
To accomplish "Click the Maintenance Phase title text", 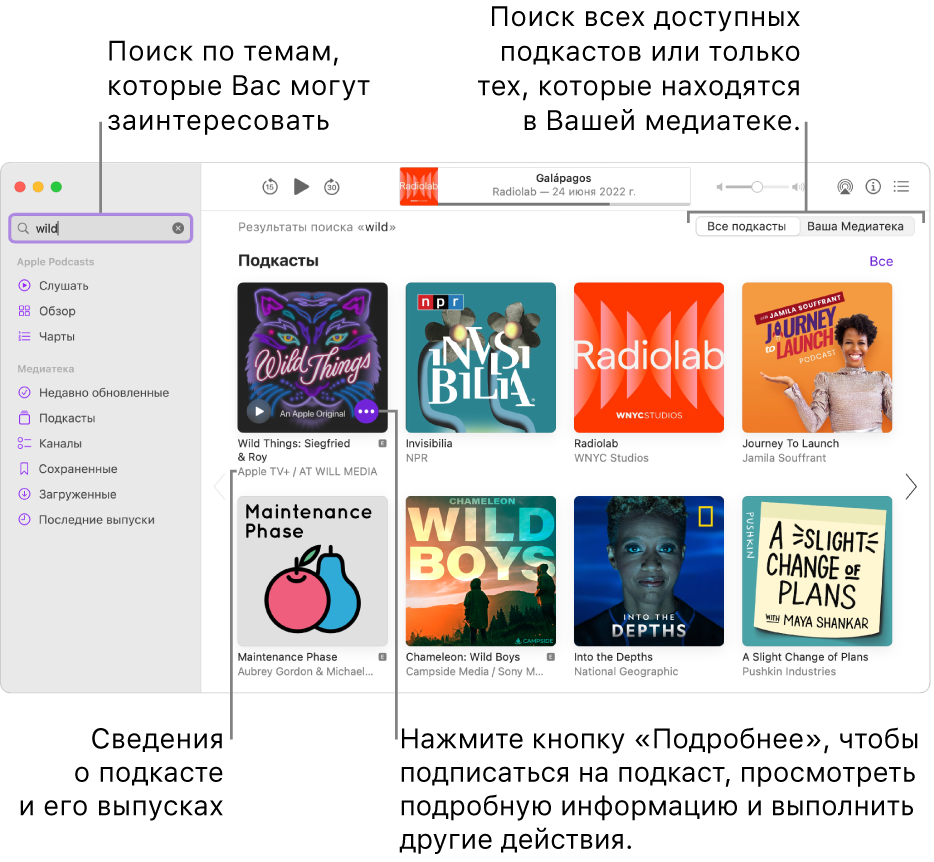I will point(287,657).
